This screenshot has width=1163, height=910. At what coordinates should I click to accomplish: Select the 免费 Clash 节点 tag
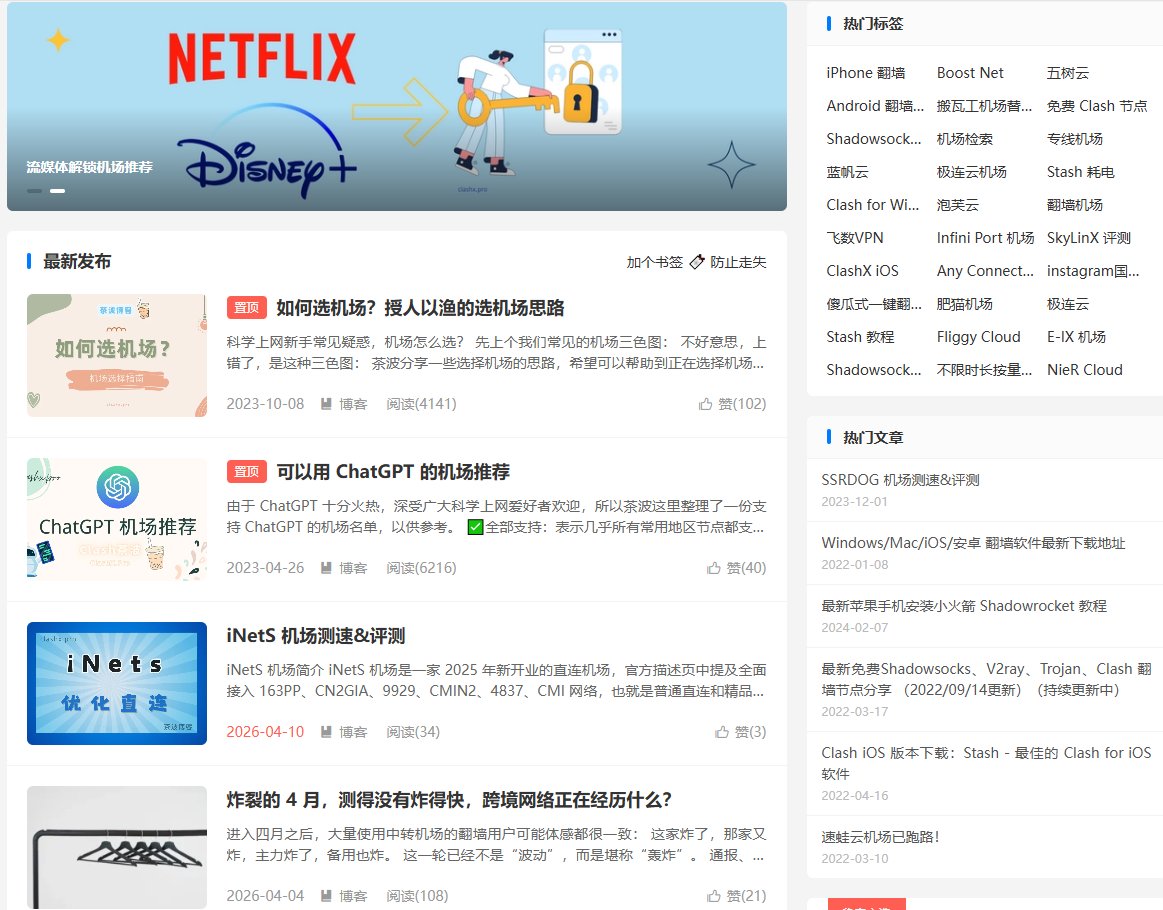point(1096,106)
